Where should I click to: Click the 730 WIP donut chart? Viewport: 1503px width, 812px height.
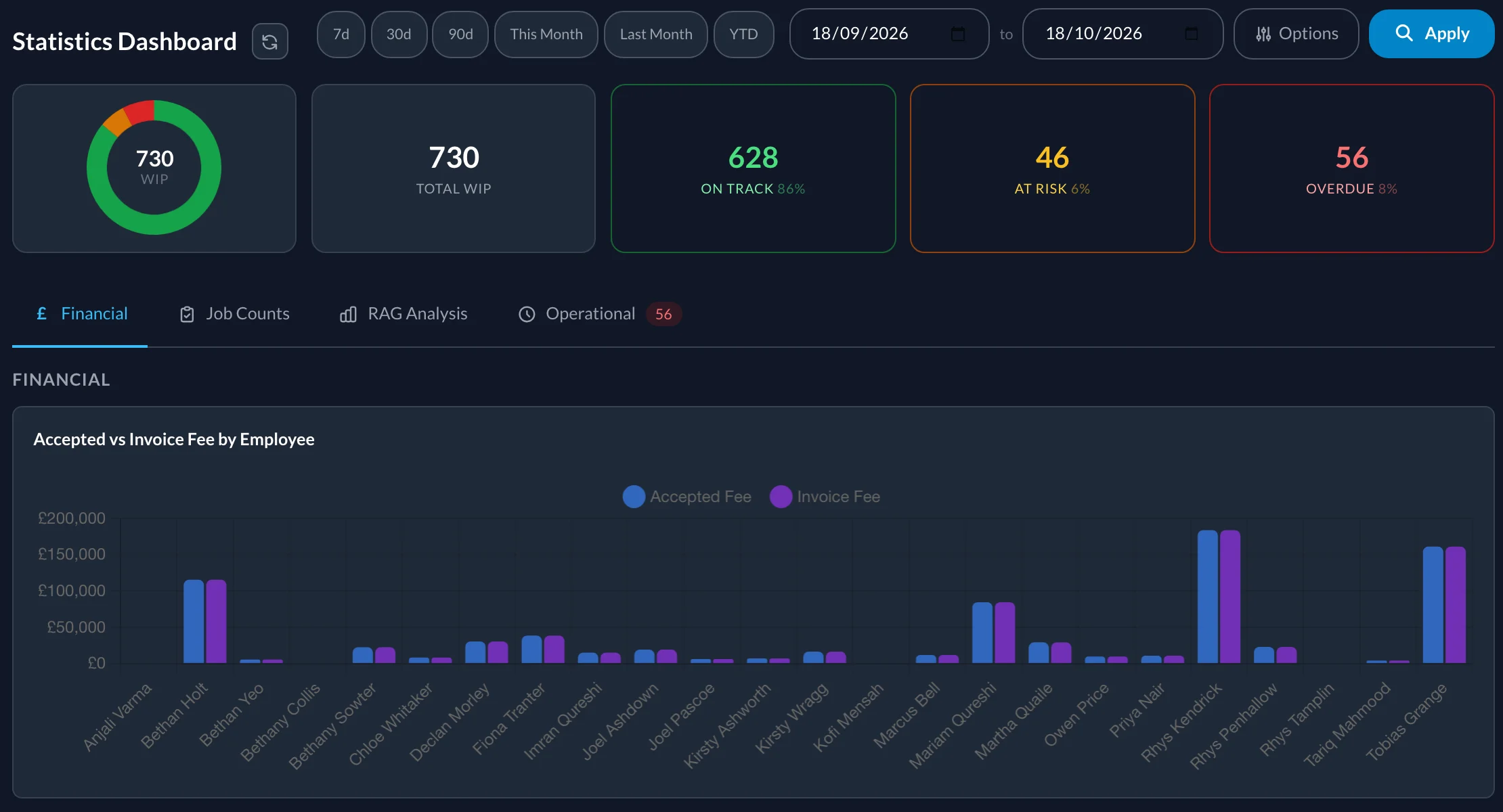(154, 168)
